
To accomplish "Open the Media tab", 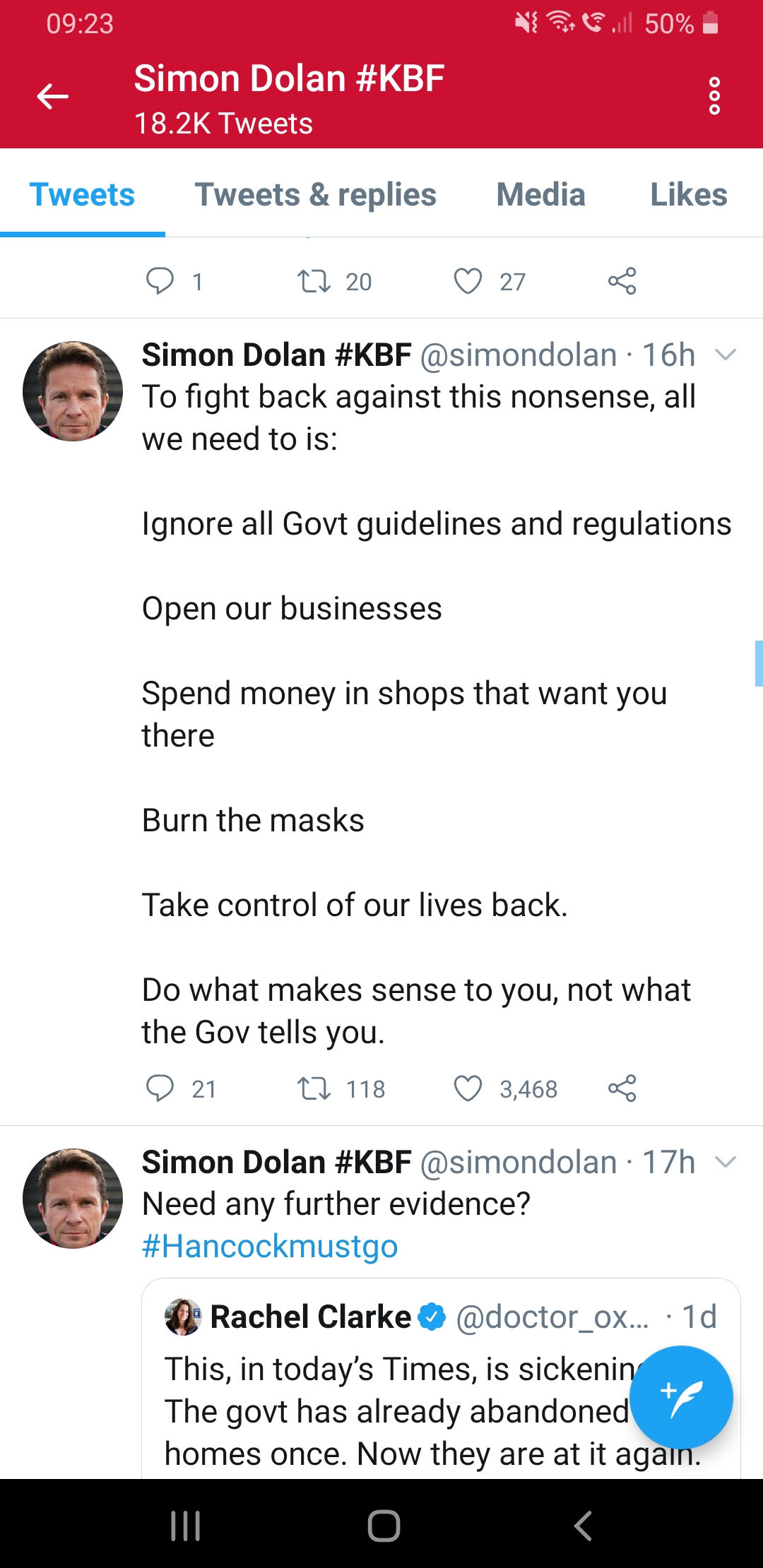I will pos(540,195).
